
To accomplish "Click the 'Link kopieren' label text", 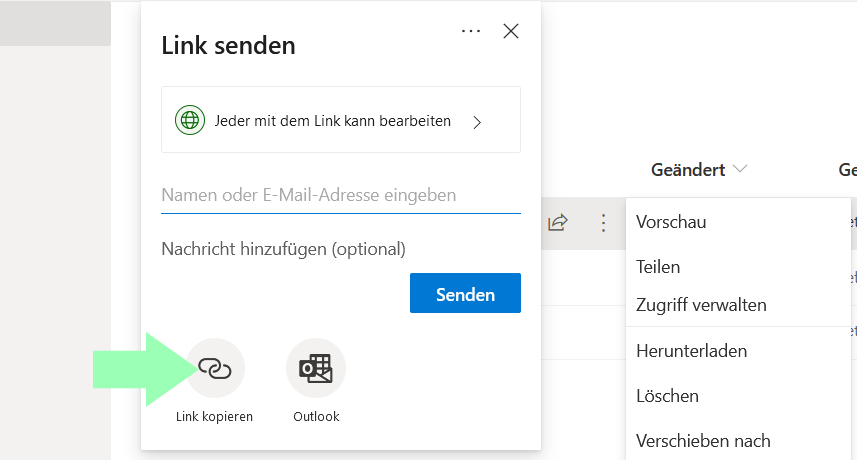I will tap(214, 416).
